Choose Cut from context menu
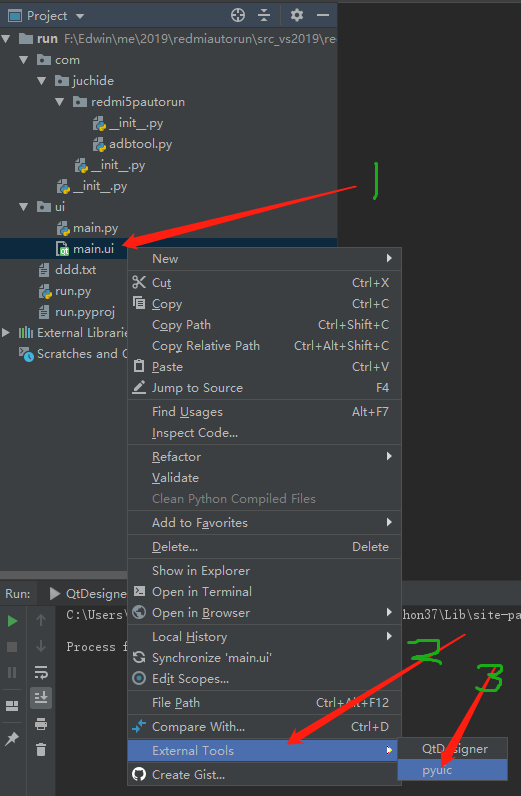This screenshot has width=521, height=796. tap(264, 283)
